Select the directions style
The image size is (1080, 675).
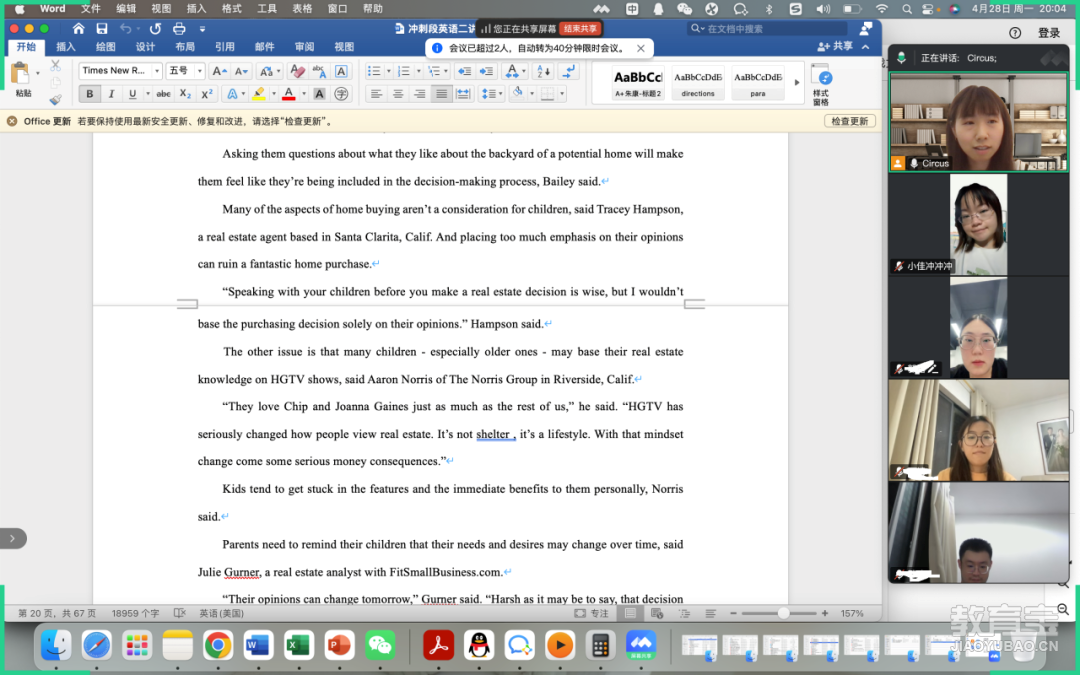coord(698,83)
